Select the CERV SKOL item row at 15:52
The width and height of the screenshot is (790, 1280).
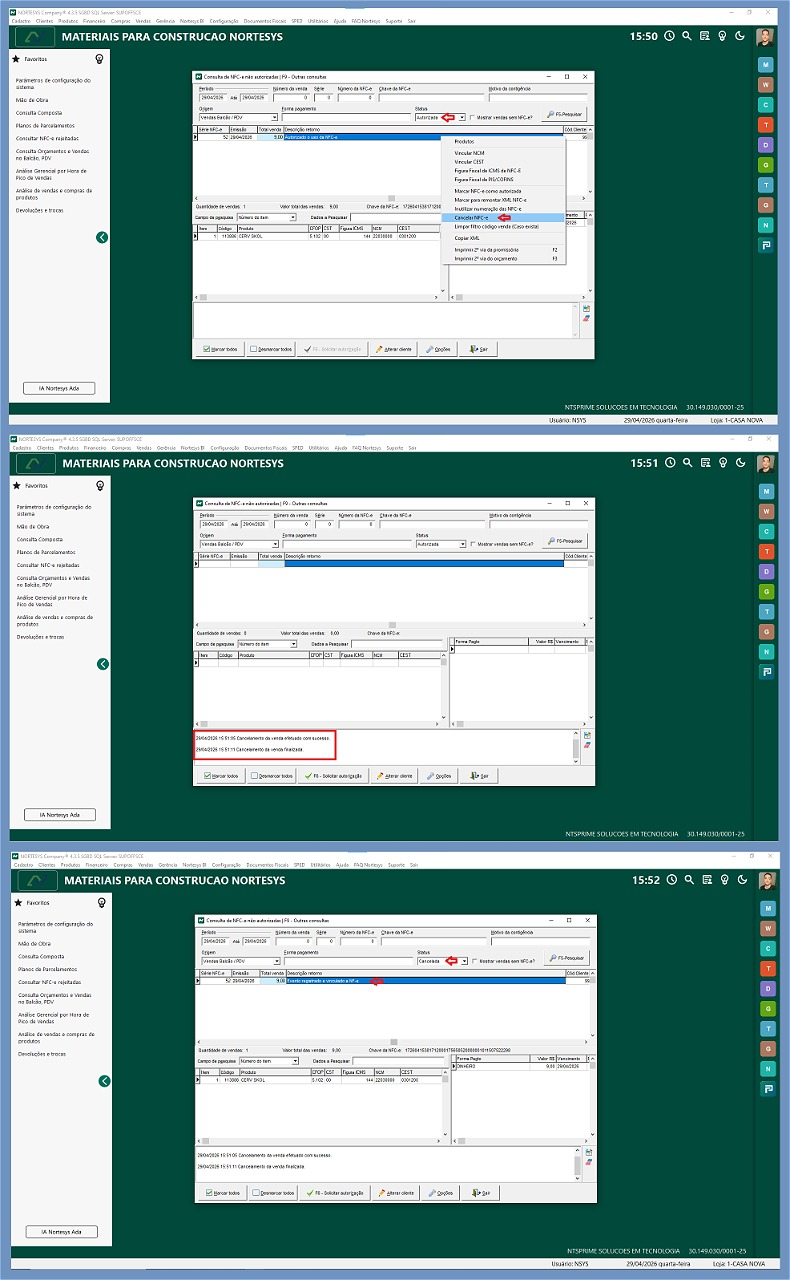(x=317, y=1080)
